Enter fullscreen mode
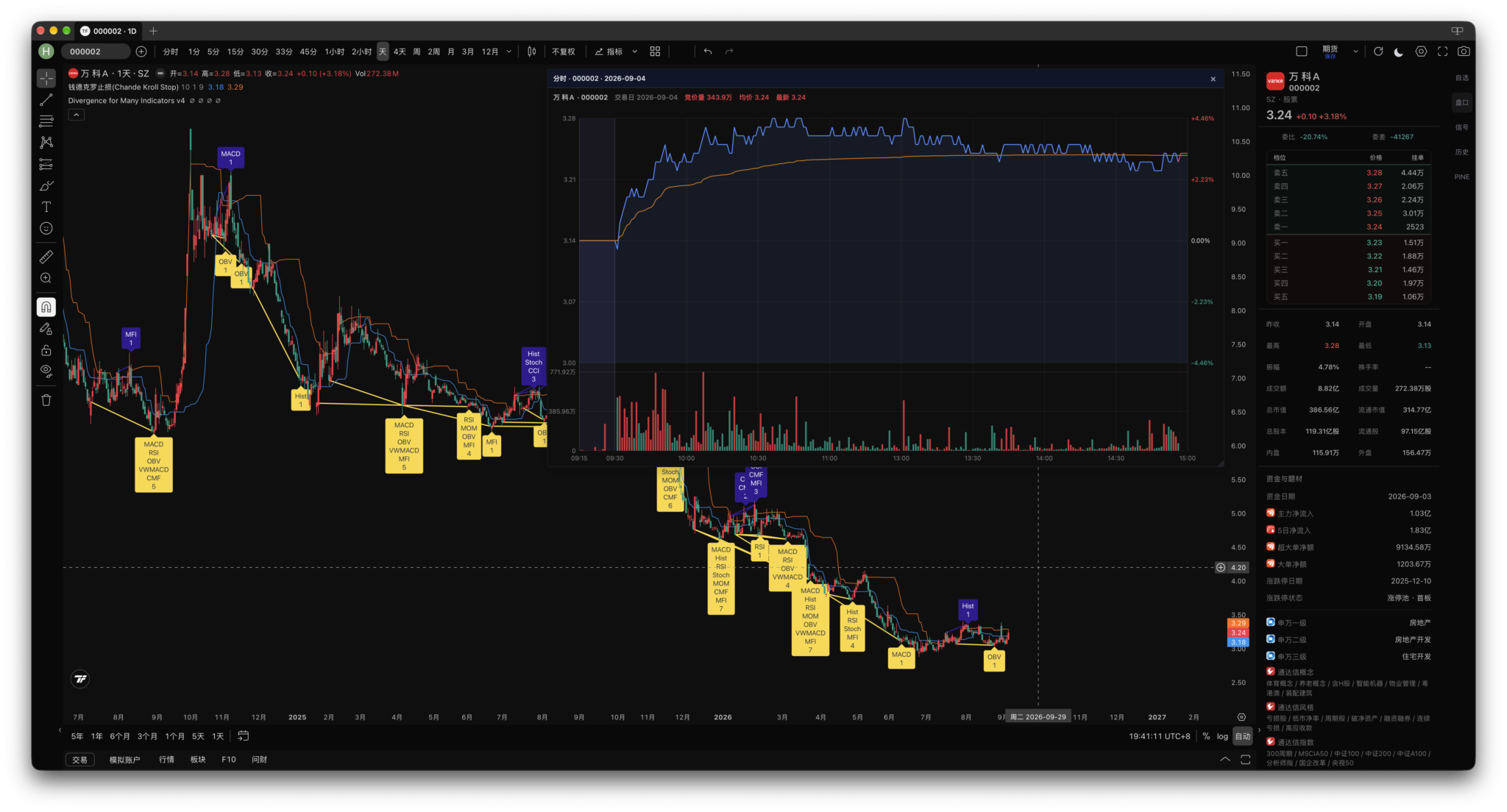 1442,51
